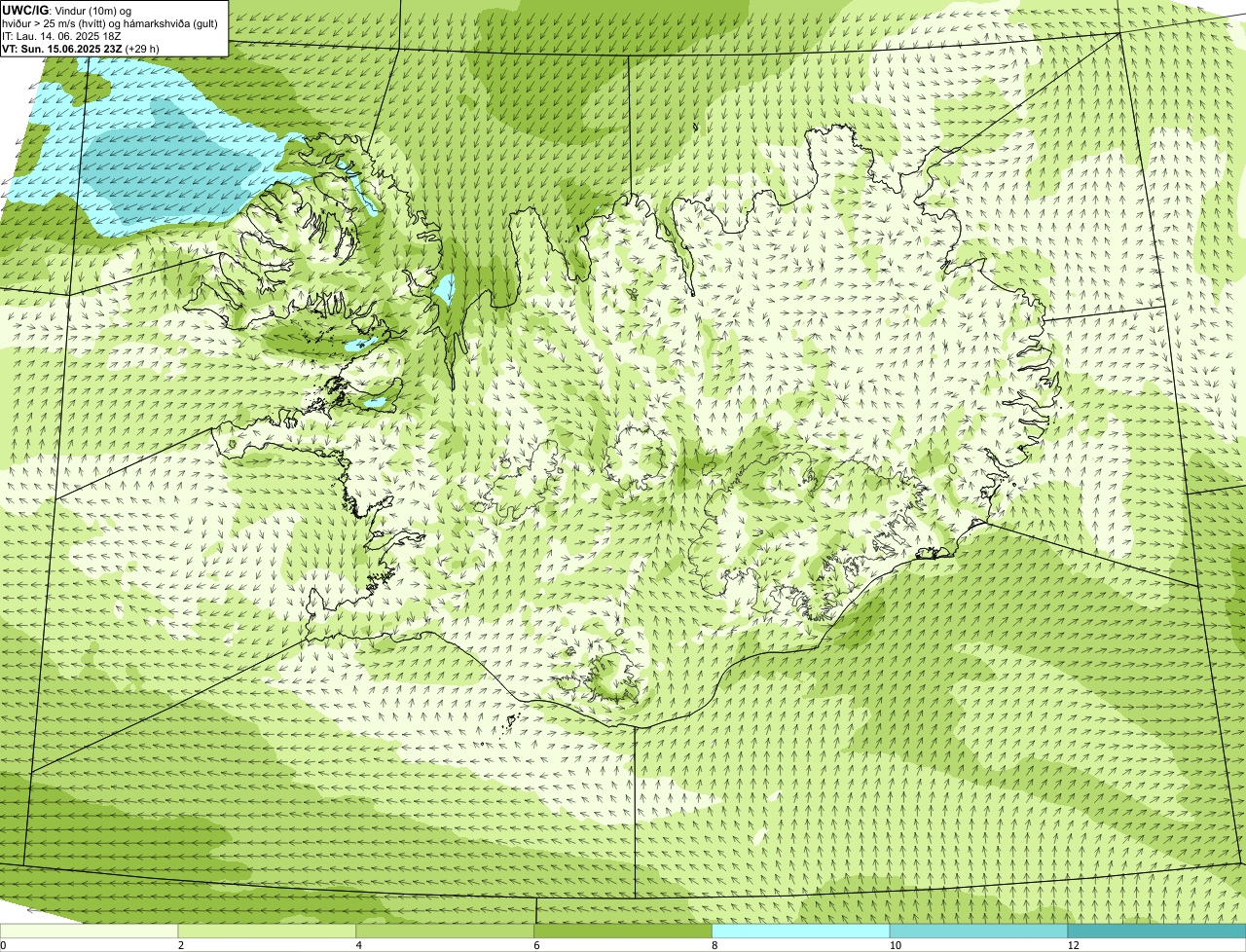Screen dimensions: 1246x952
Task: Click the initial time "IT: Lau. 14. 06. 2025 18Z"
Action: [x=61, y=35]
